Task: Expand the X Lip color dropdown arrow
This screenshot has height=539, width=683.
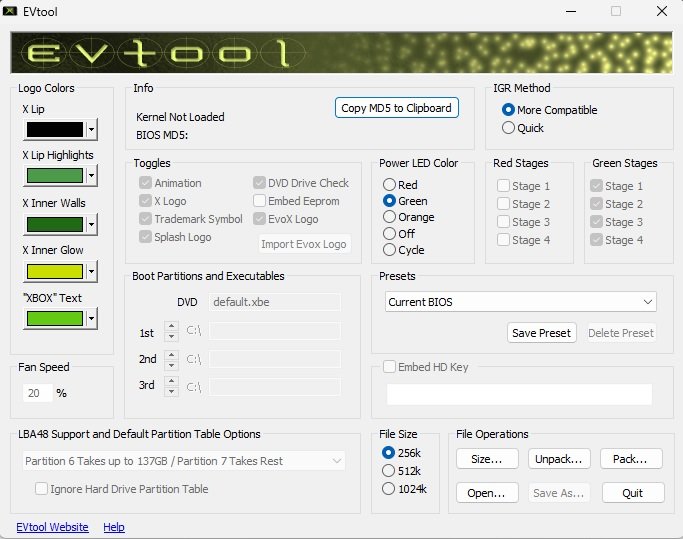Action: tap(91, 129)
